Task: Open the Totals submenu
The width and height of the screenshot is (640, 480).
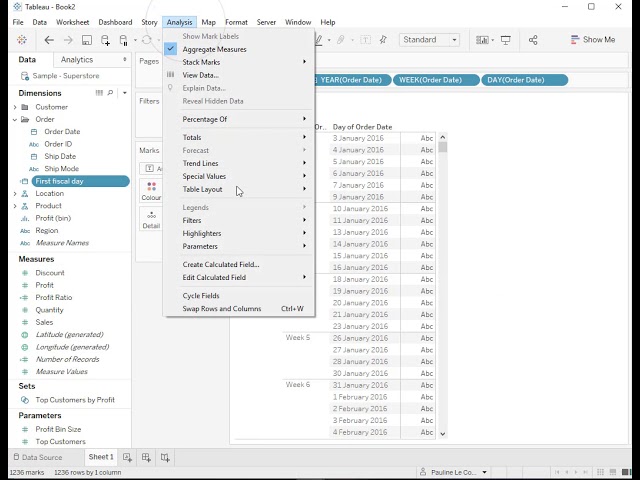Action: tap(239, 137)
